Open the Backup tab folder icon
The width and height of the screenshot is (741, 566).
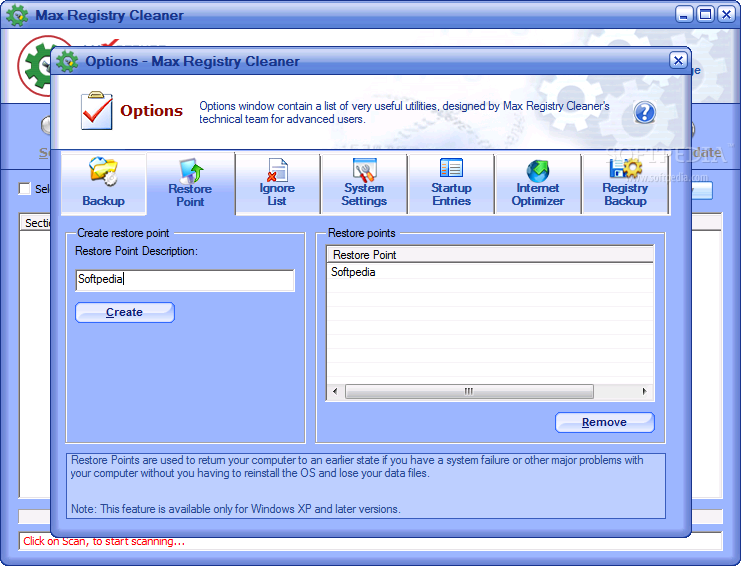tap(103, 171)
